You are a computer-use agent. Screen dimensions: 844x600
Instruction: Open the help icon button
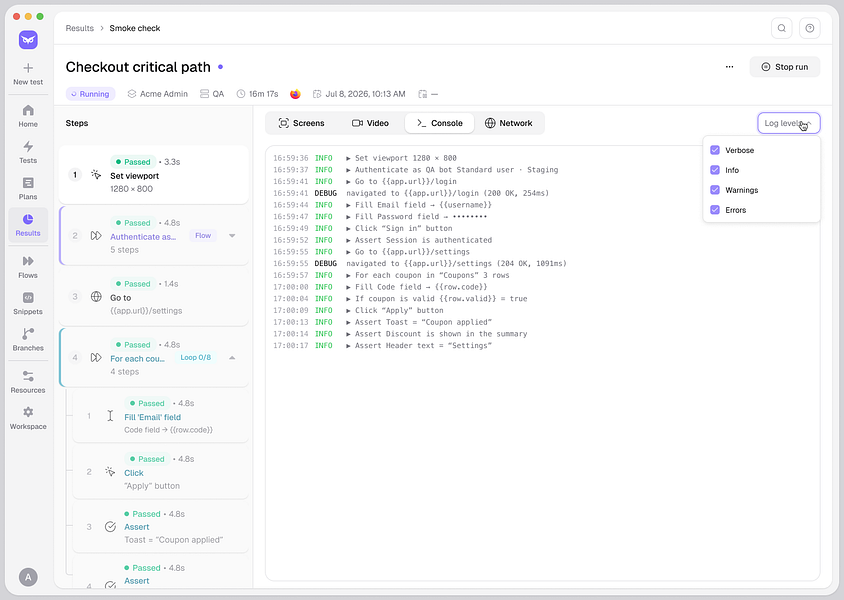[x=810, y=29]
